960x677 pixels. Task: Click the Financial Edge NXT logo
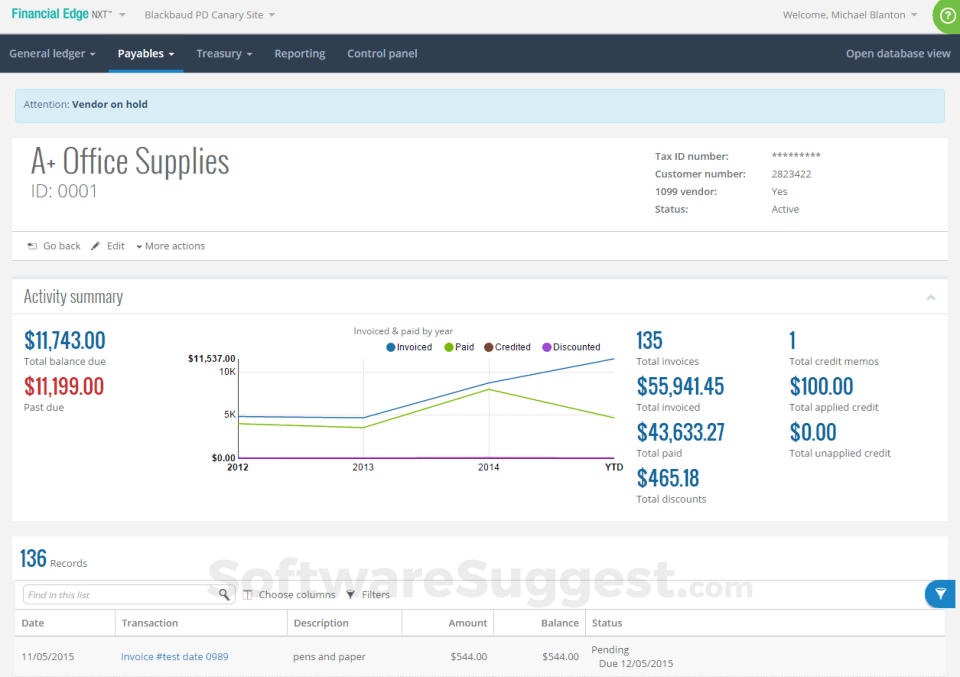55,14
